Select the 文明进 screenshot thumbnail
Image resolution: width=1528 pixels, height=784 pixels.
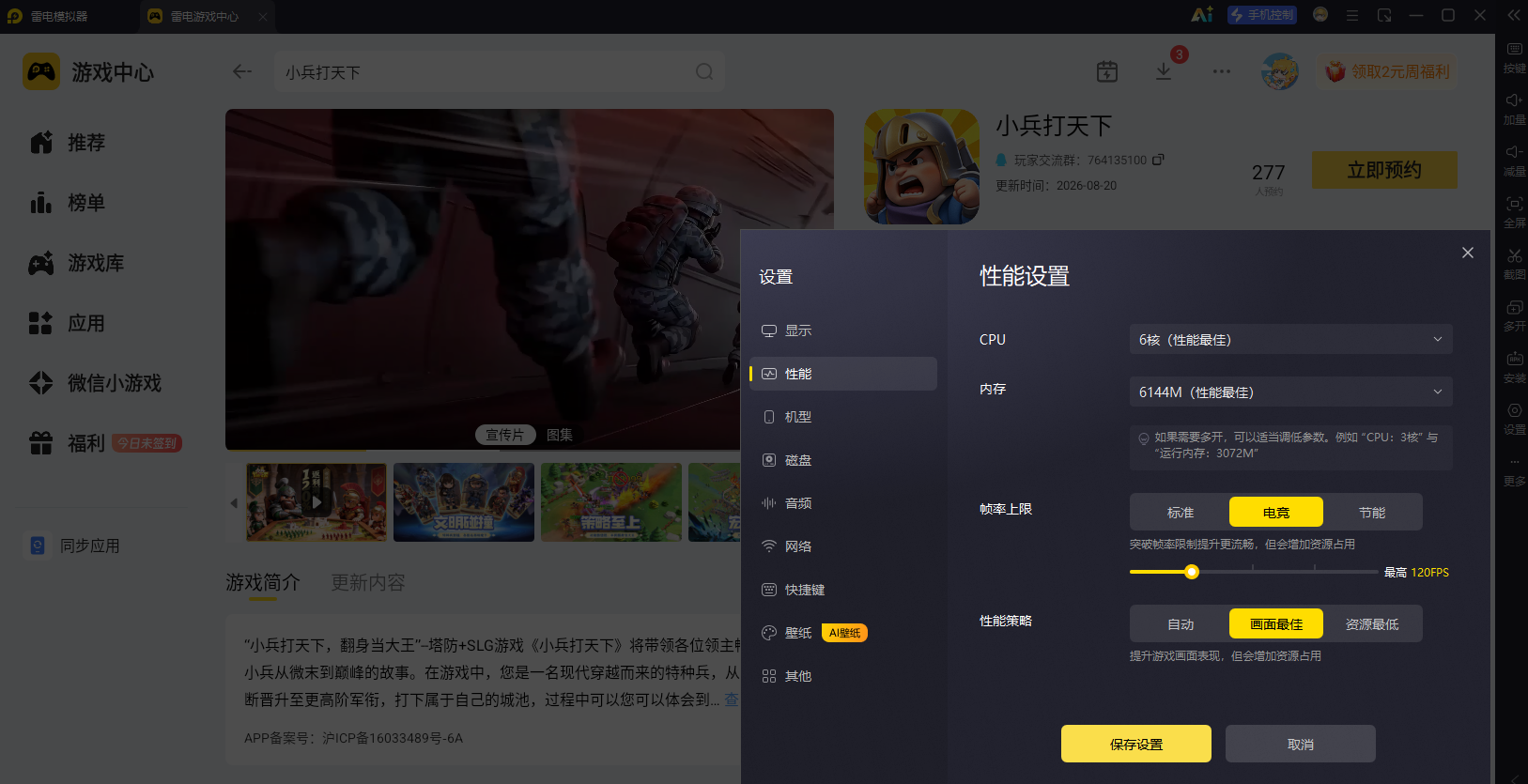coord(464,502)
